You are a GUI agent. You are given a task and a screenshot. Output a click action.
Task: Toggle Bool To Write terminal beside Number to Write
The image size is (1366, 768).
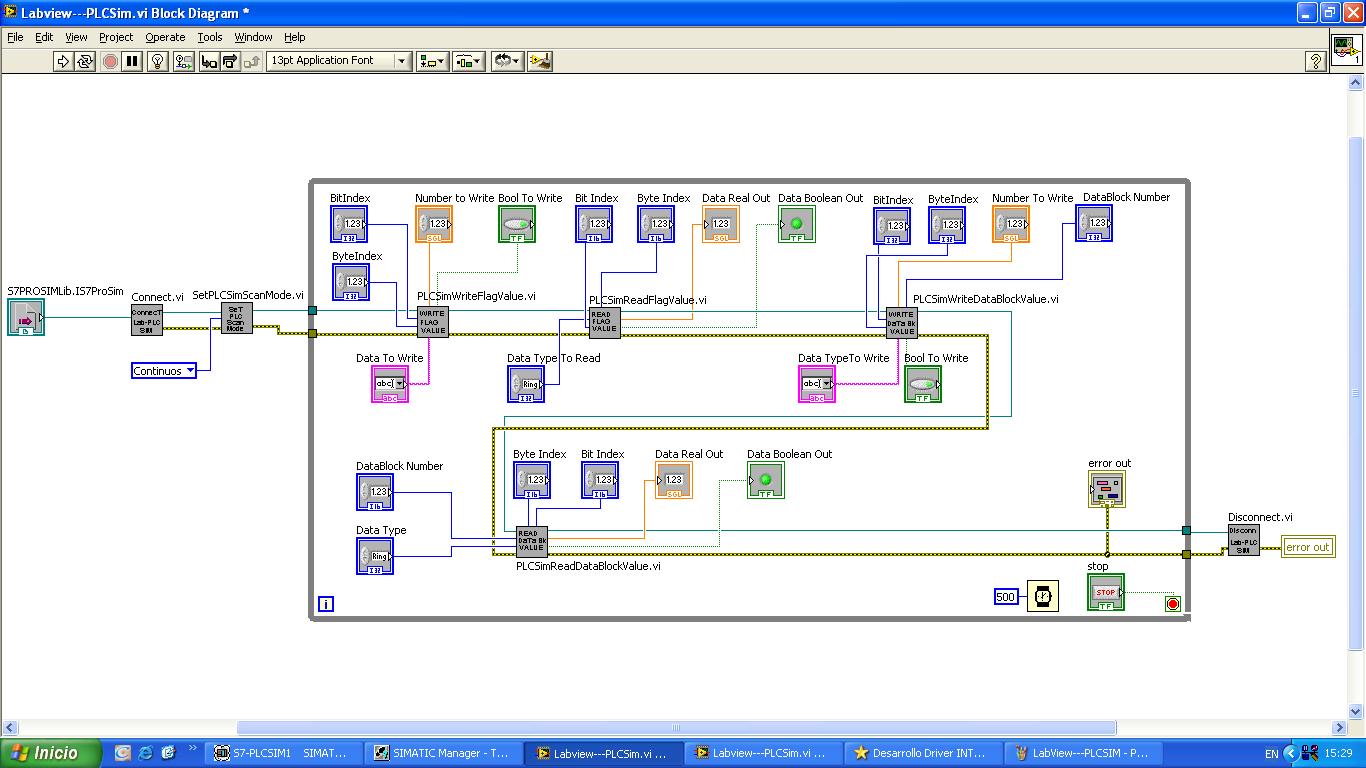(x=517, y=224)
